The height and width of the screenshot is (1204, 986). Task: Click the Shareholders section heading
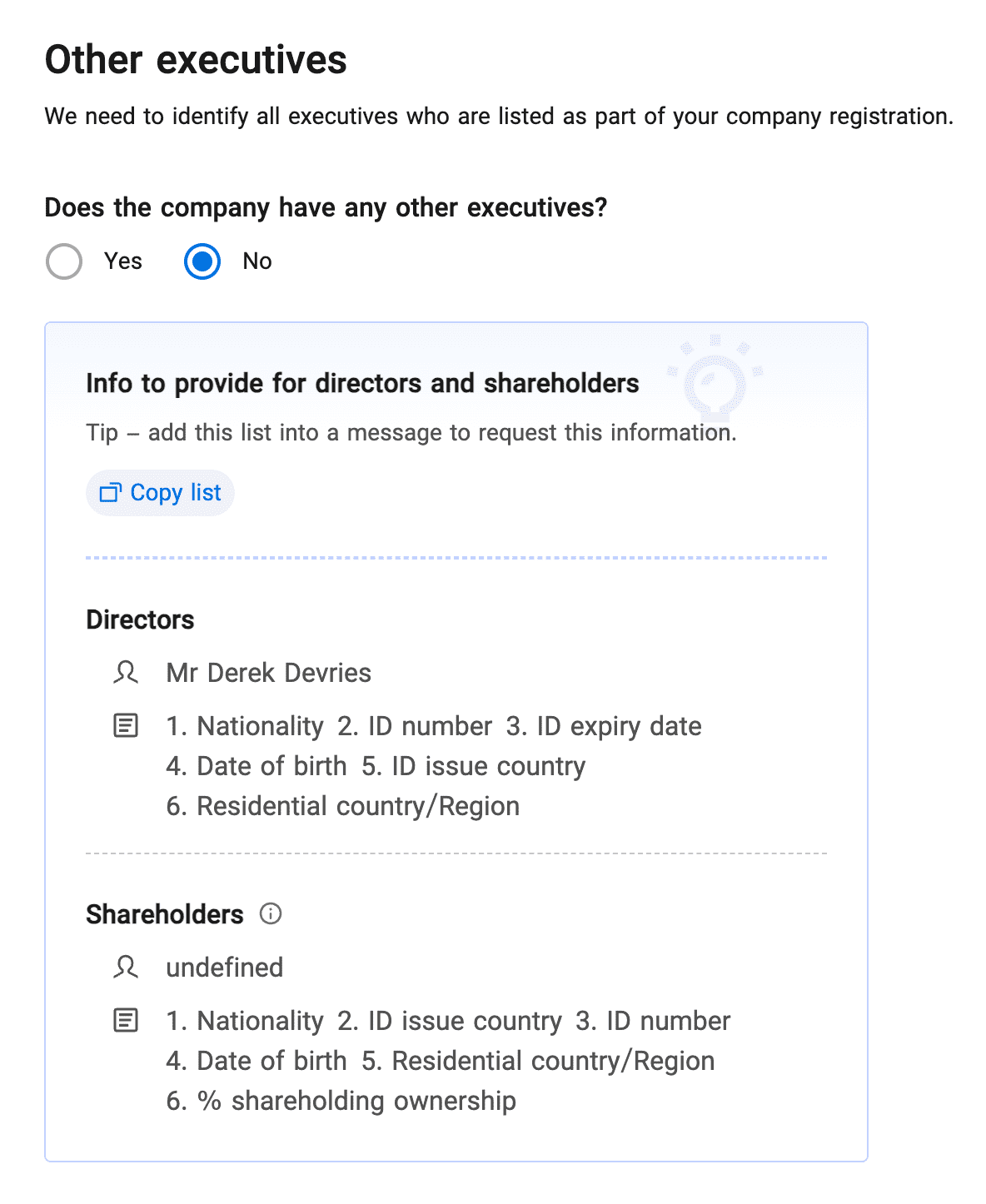[x=164, y=914]
